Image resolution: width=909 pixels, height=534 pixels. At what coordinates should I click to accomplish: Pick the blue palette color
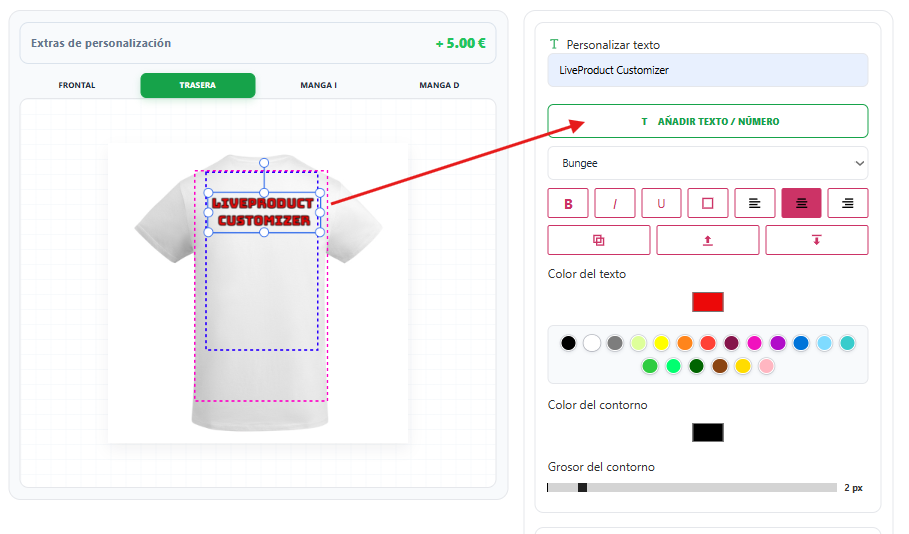801,343
